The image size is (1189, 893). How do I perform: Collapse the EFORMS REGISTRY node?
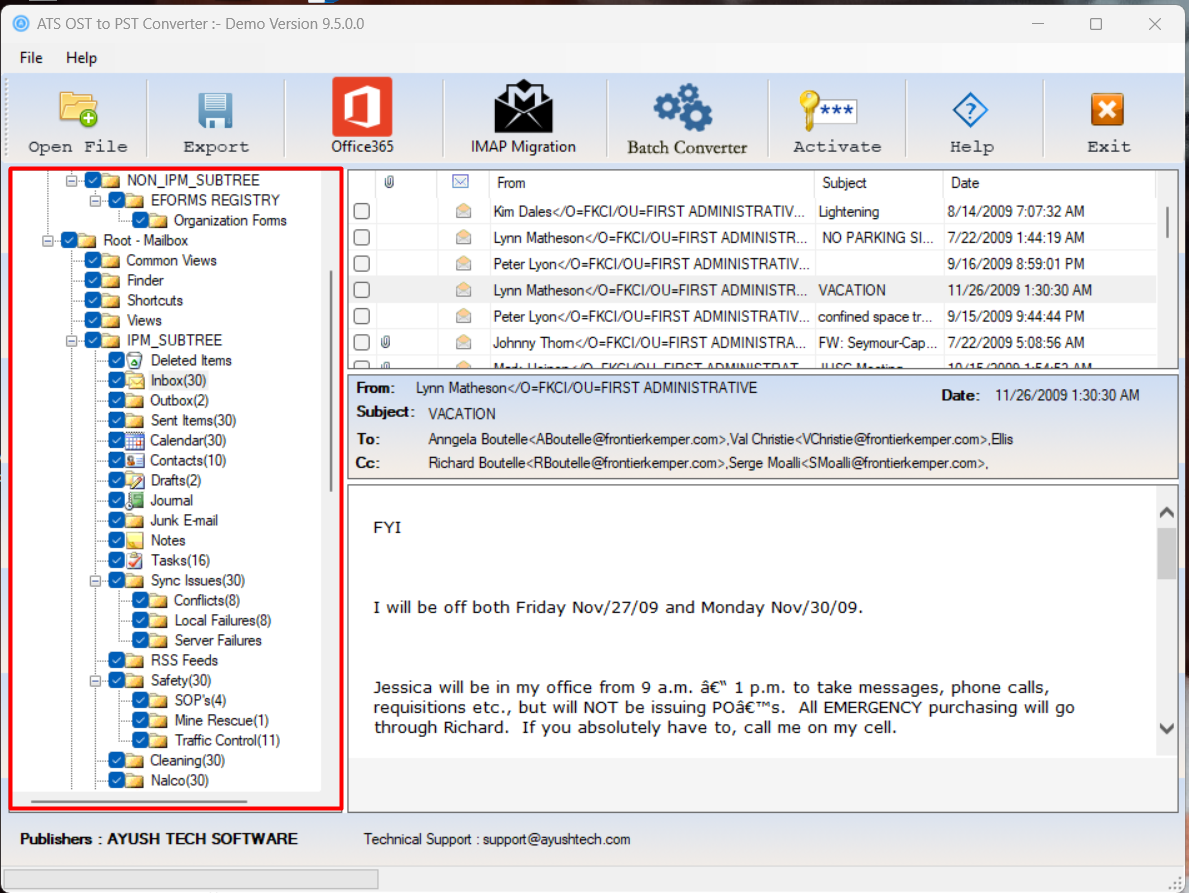95,201
